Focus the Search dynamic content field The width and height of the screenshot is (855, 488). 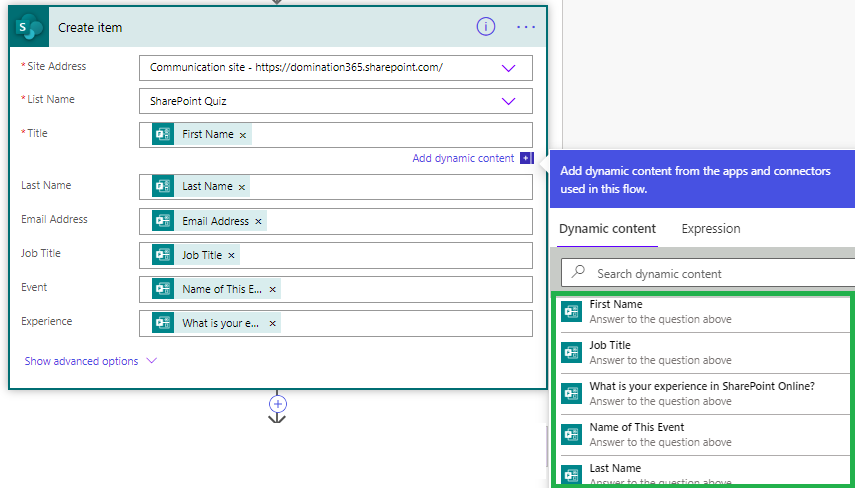[708, 273]
